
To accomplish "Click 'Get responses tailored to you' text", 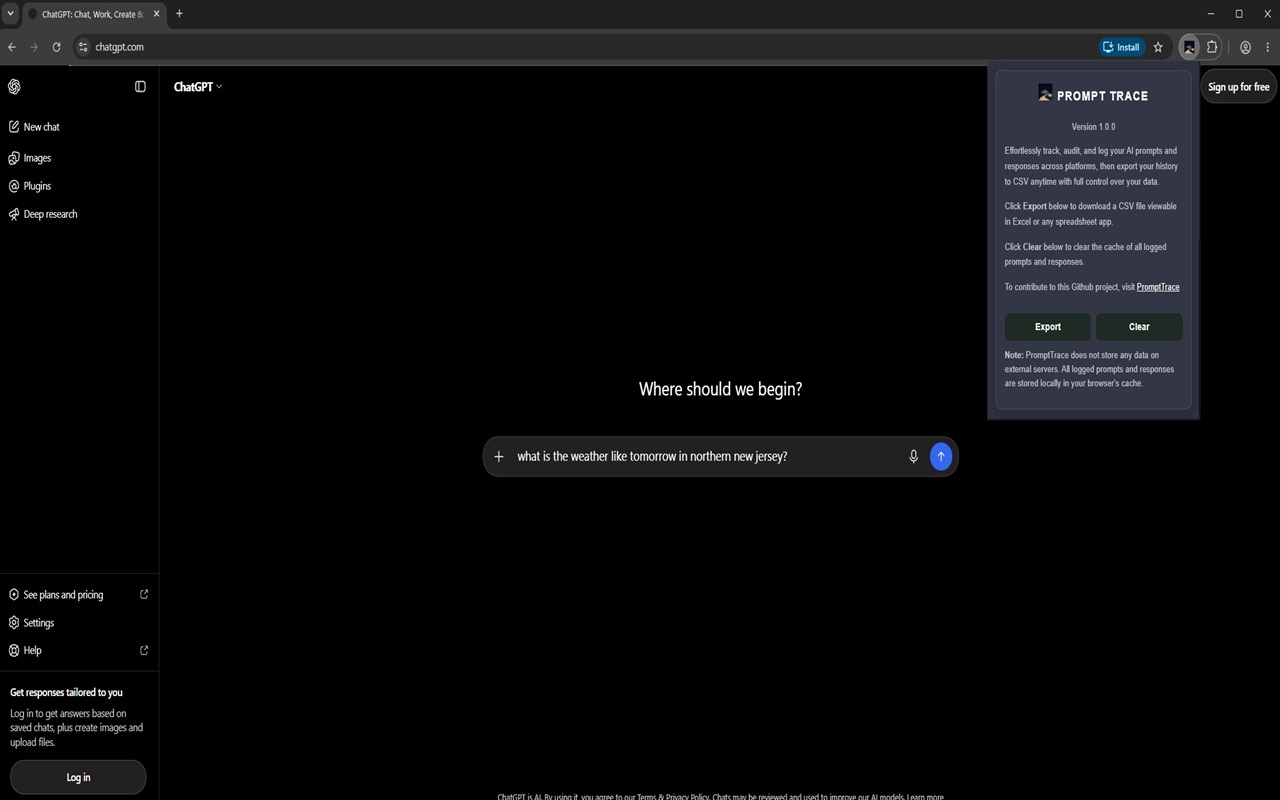I will click(66, 692).
